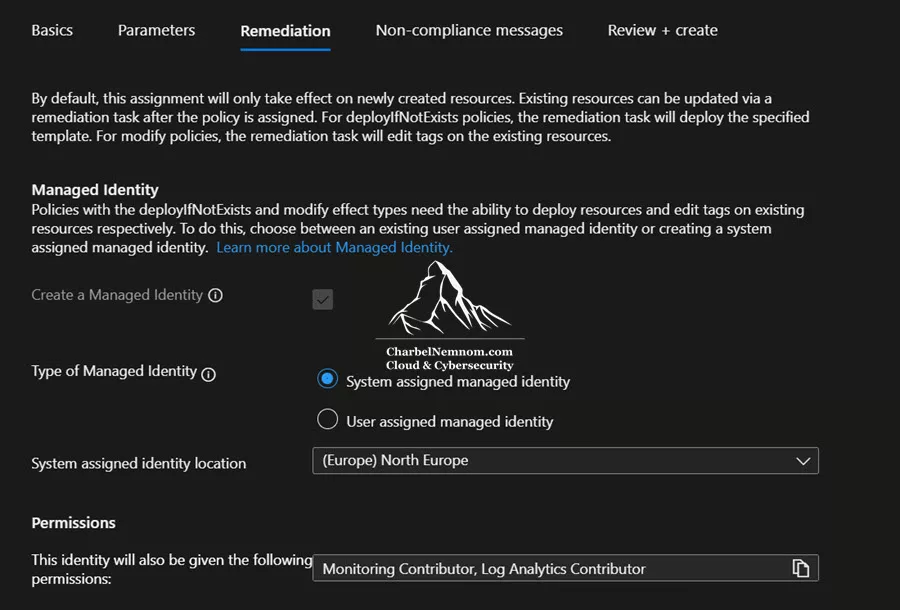
Task: Click the User assigned managed identity option text
Action: (x=449, y=422)
